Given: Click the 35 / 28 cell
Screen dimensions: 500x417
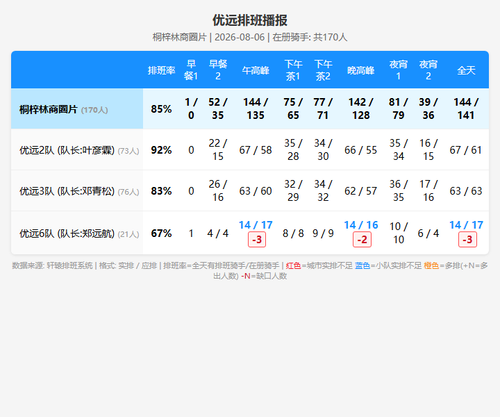Looking at the screenshot, I should pos(293,150).
